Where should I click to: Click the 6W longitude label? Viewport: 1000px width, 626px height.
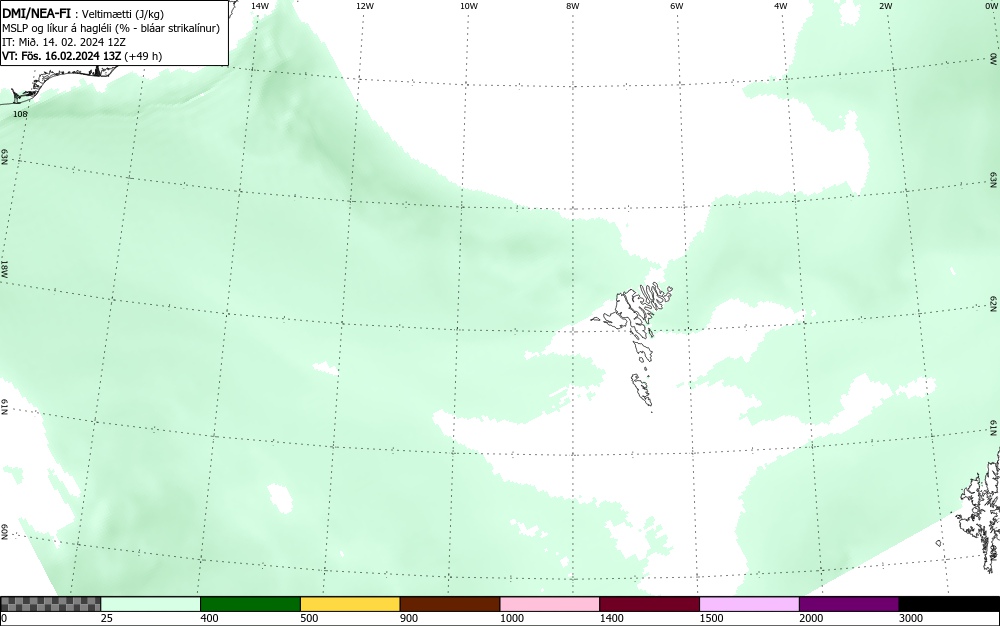pyautogui.click(x=677, y=6)
